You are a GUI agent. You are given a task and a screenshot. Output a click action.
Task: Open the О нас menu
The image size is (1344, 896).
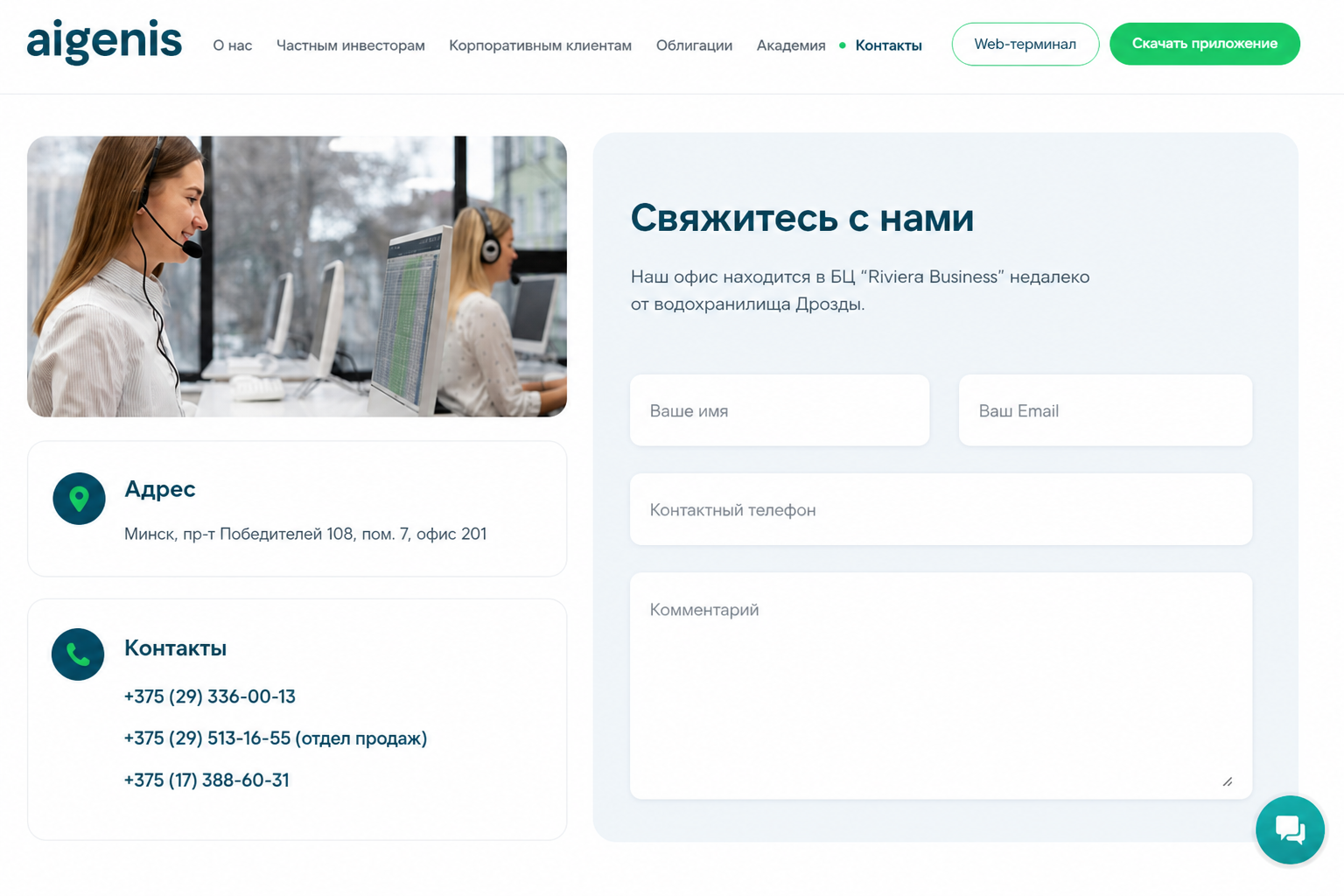pyautogui.click(x=233, y=45)
